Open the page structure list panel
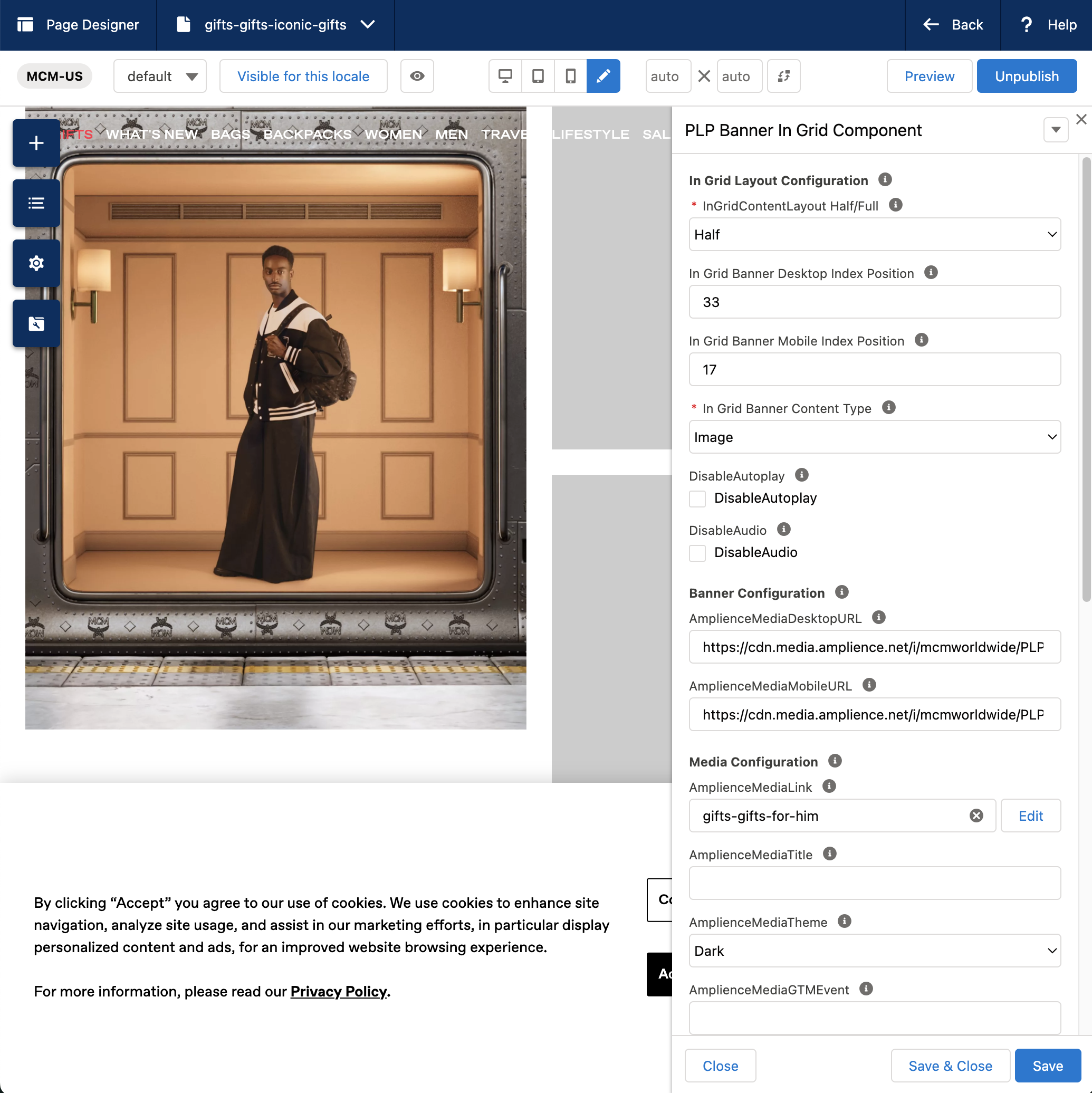1092x1093 pixels. coord(36,203)
